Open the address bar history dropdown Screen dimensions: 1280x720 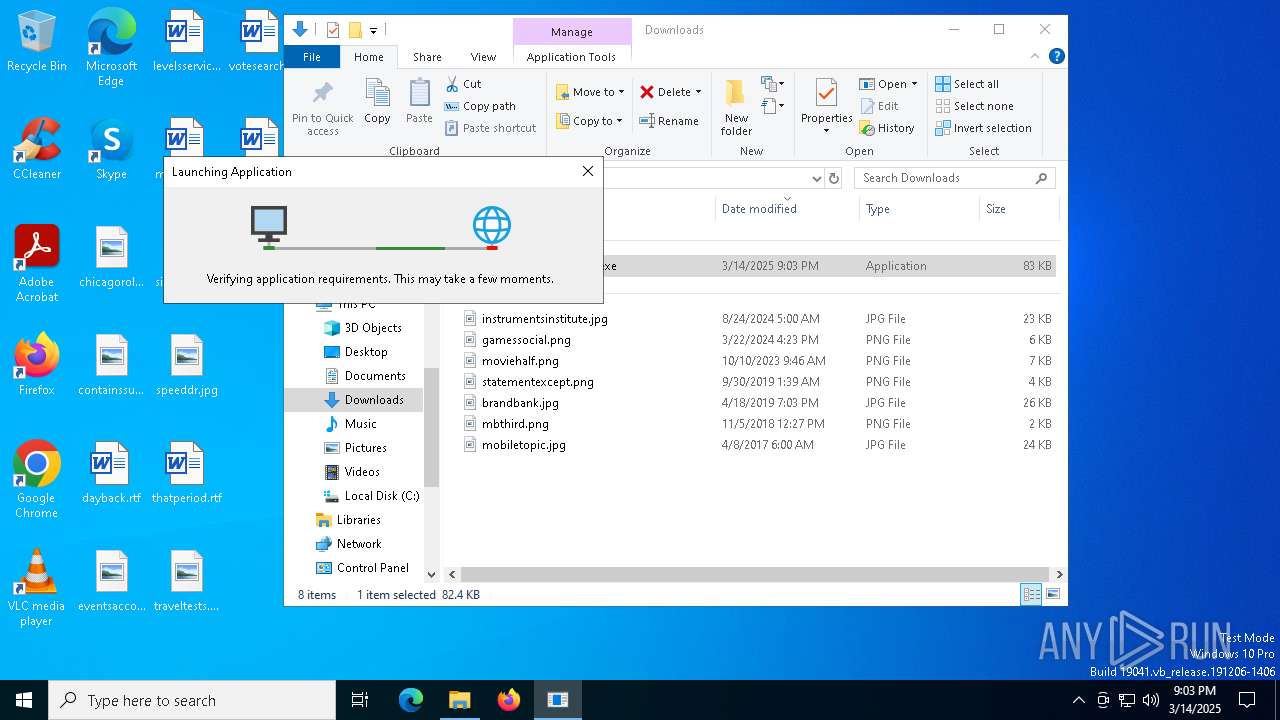click(816, 178)
